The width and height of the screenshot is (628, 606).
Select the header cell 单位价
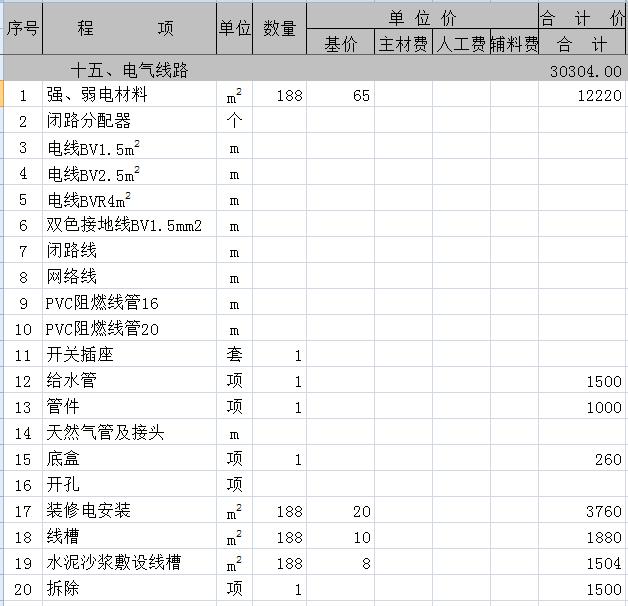pyautogui.click(x=422, y=16)
